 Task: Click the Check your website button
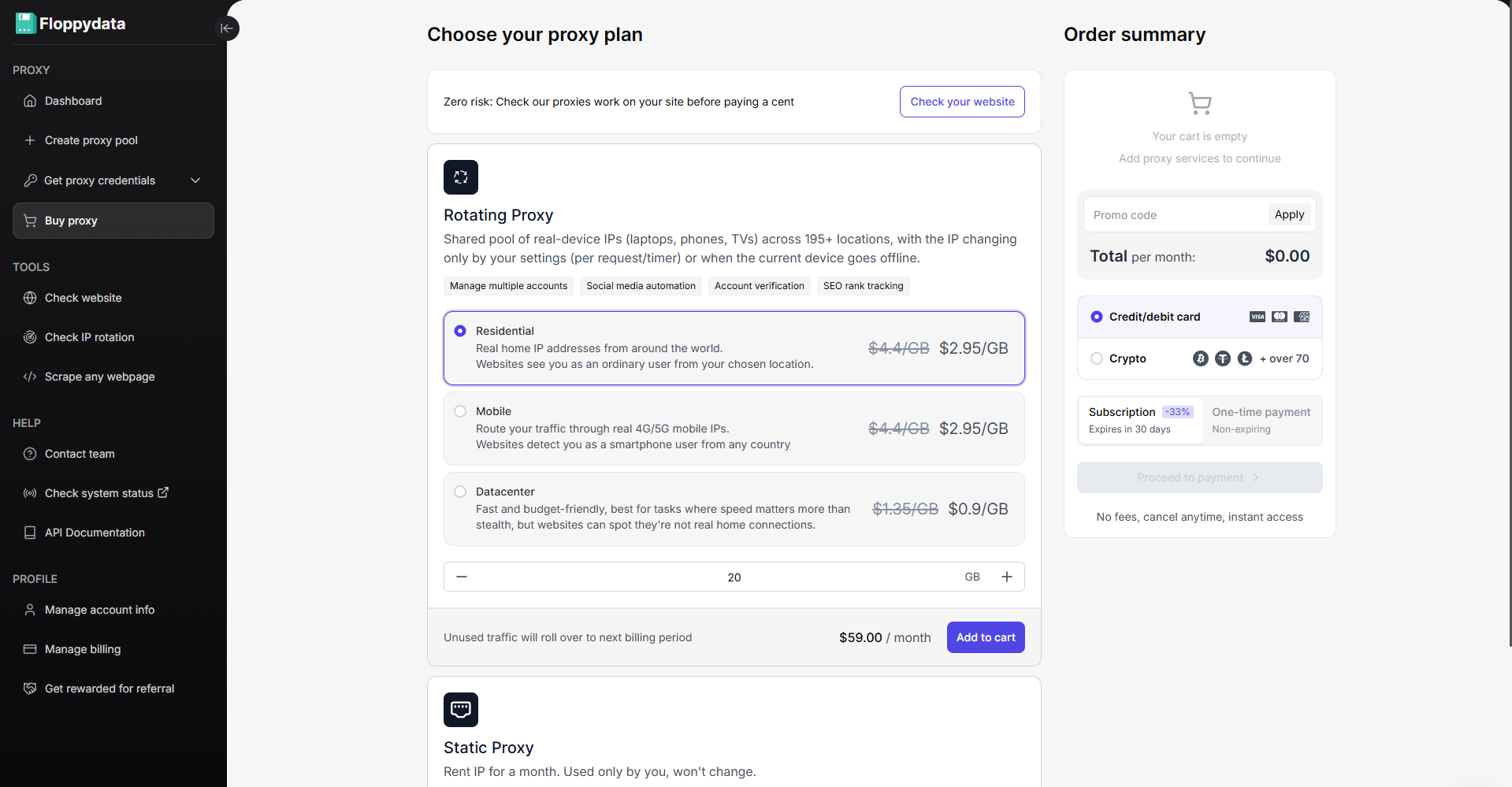[x=962, y=102]
